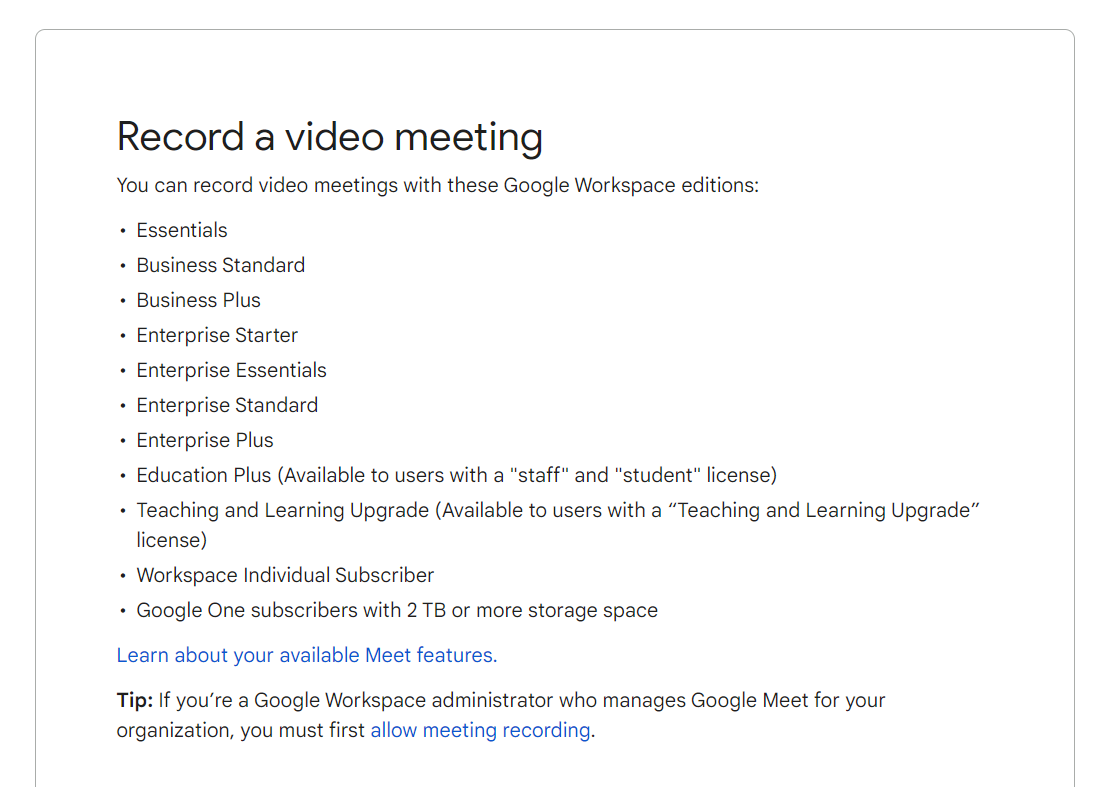
Task: Select the 'Enterprise Standard' bullet entry
Action: point(227,405)
